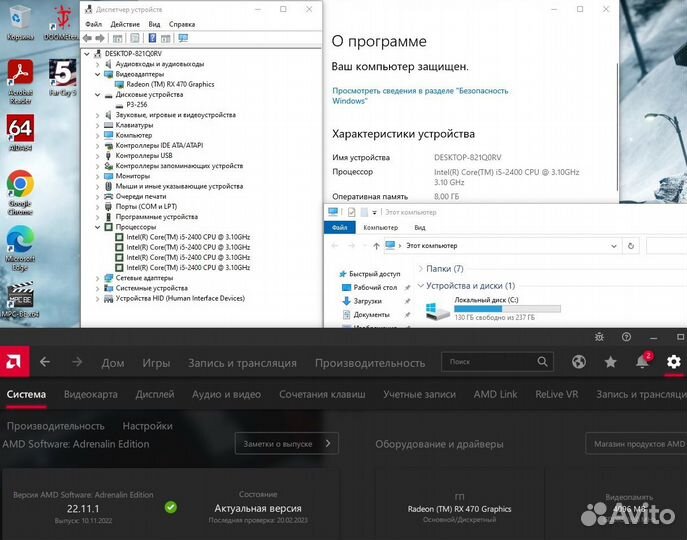Image resolution: width=687 pixels, height=540 pixels.
Task: Click AMD logo in Adrenalin software
Action: (15, 362)
